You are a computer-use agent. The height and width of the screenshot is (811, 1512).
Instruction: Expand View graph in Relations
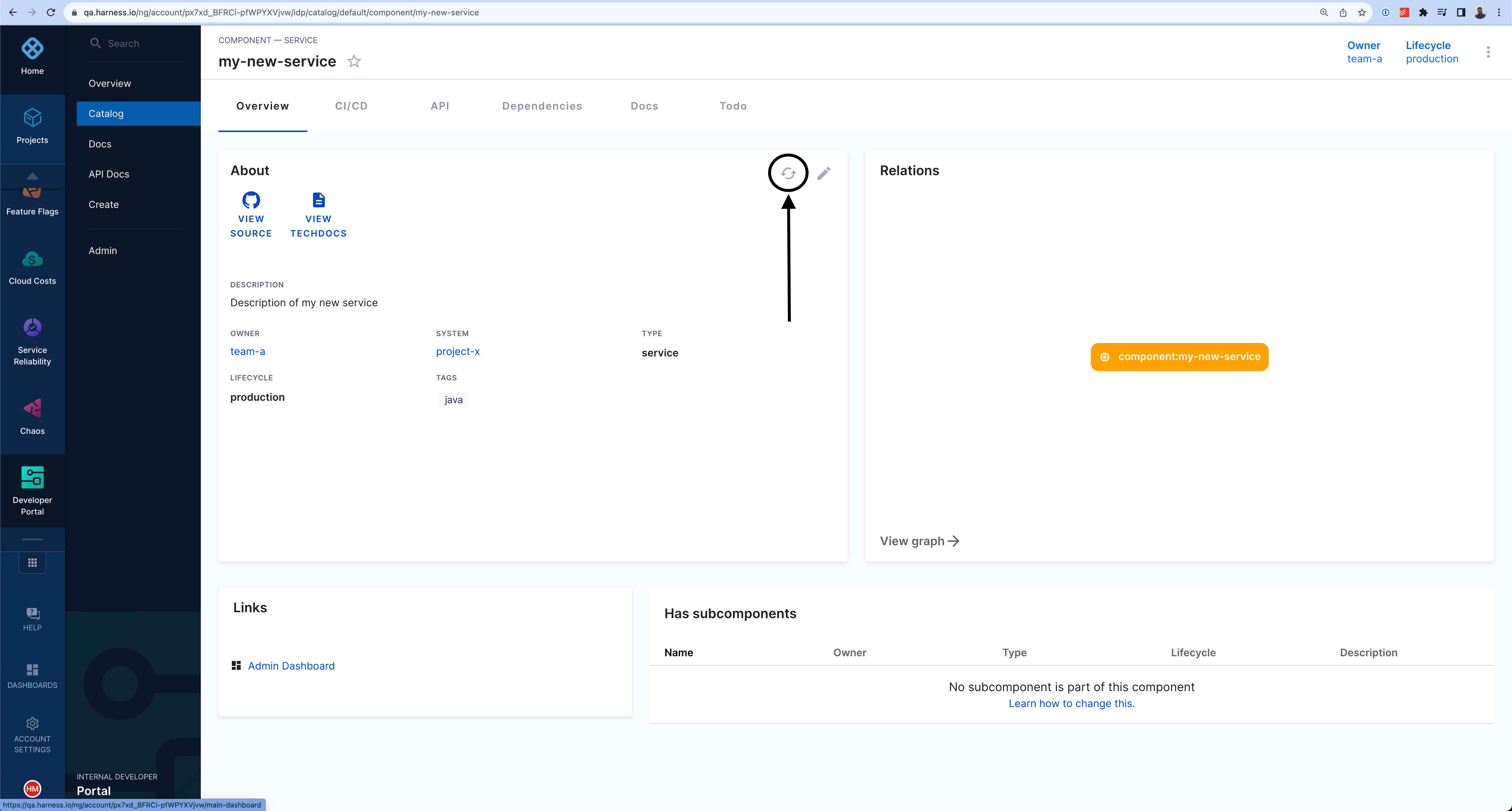coord(919,541)
